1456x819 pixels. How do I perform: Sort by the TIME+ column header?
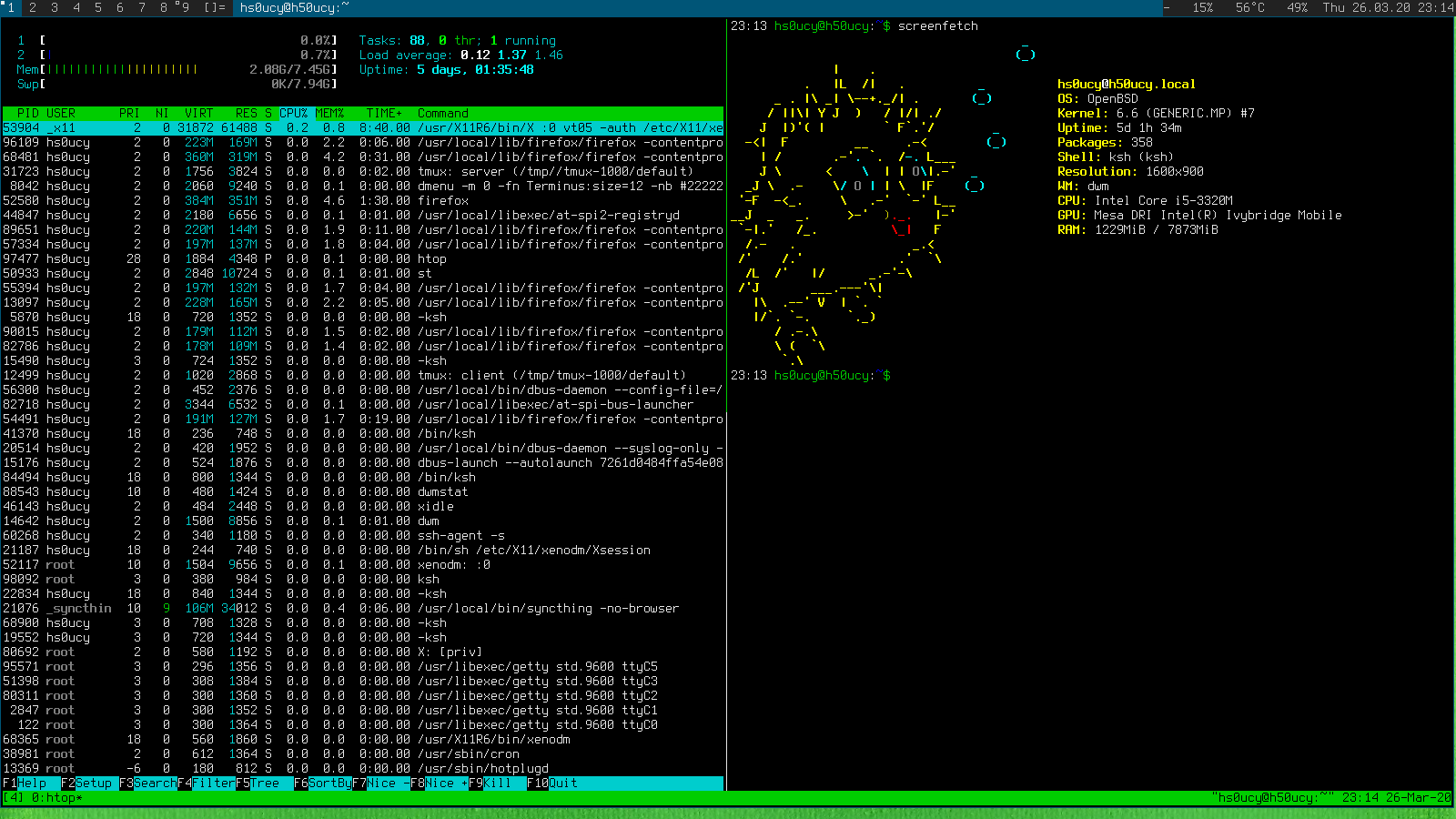[x=385, y=113]
